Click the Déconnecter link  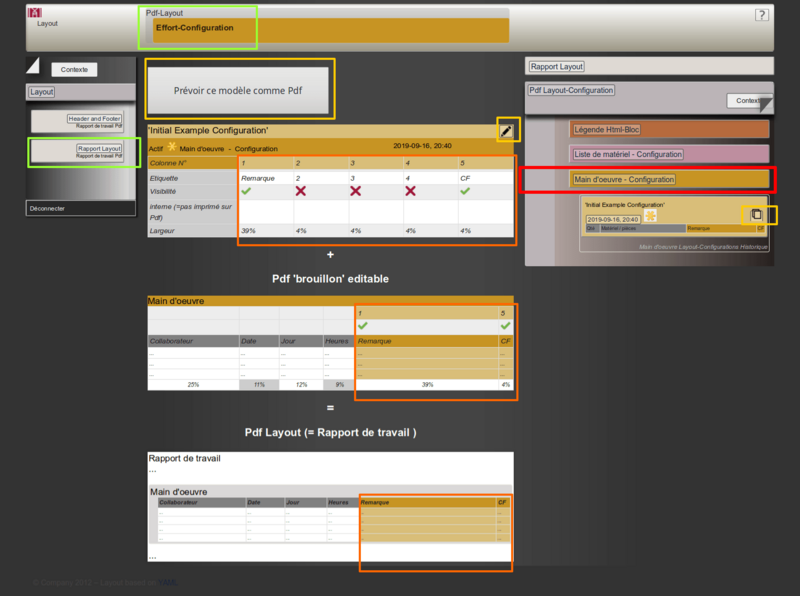point(48,208)
